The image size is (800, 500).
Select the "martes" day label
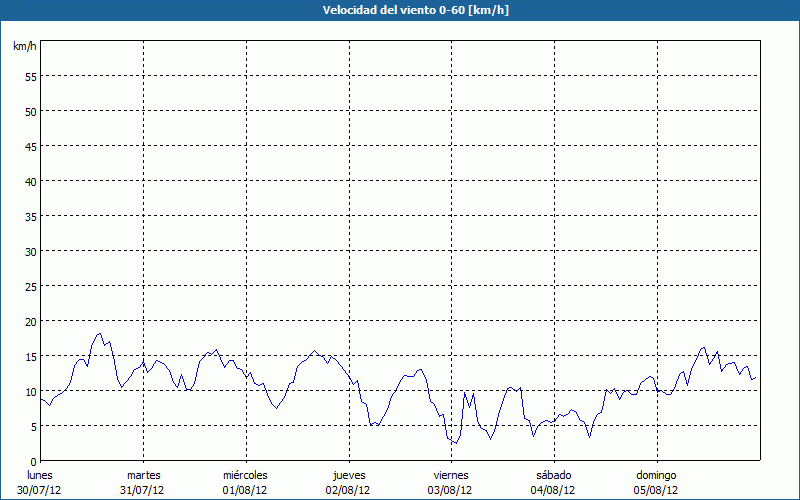point(143,475)
